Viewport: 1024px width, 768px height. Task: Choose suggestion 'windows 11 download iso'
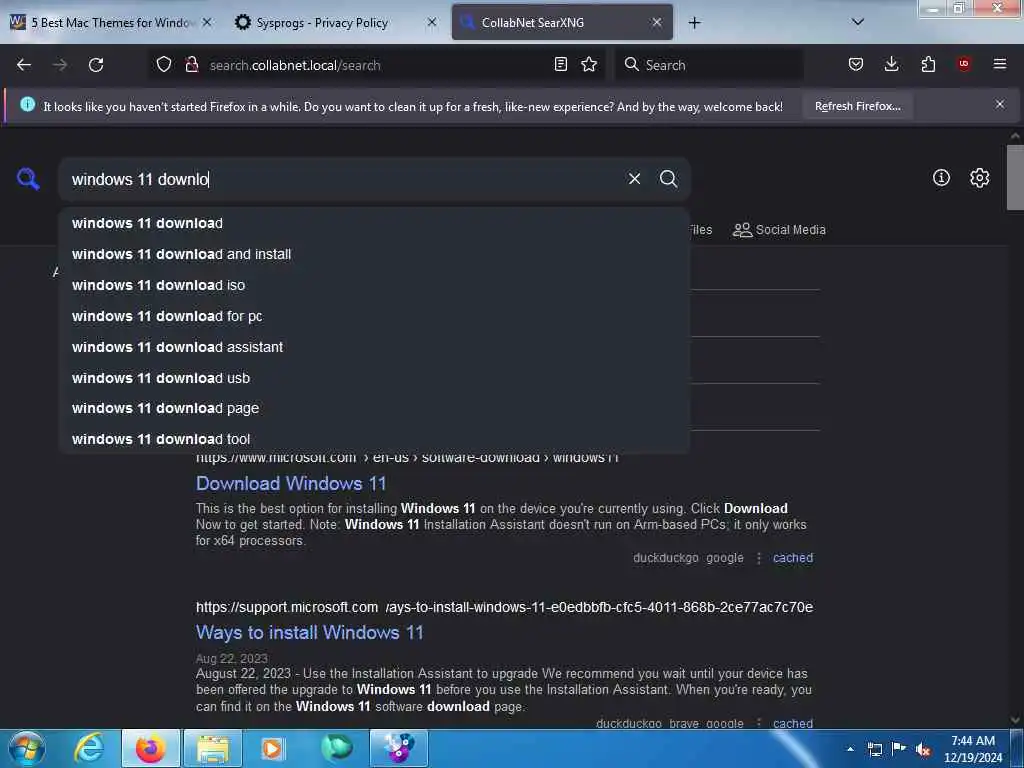(374, 285)
